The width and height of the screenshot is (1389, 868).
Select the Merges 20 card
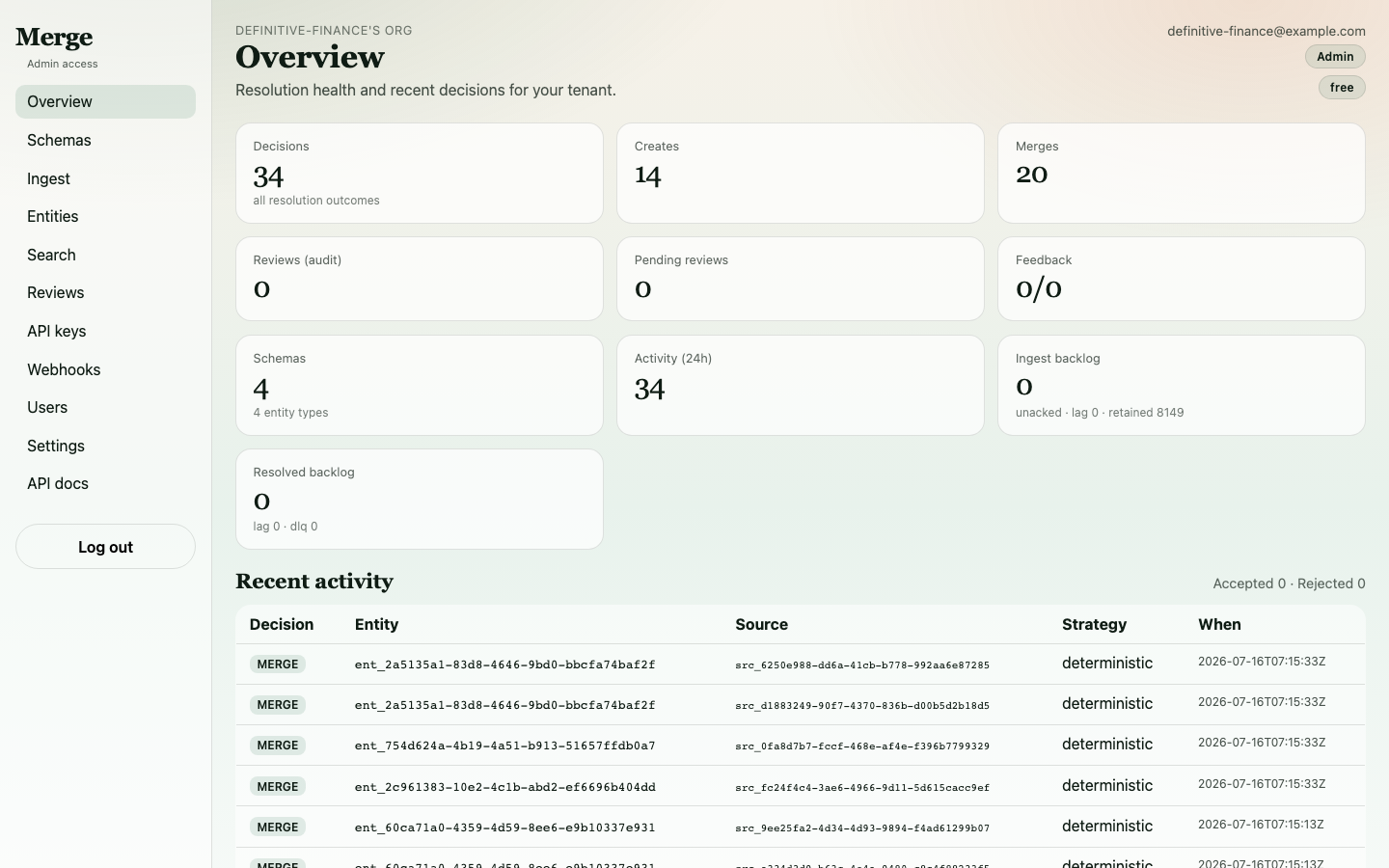click(1182, 174)
